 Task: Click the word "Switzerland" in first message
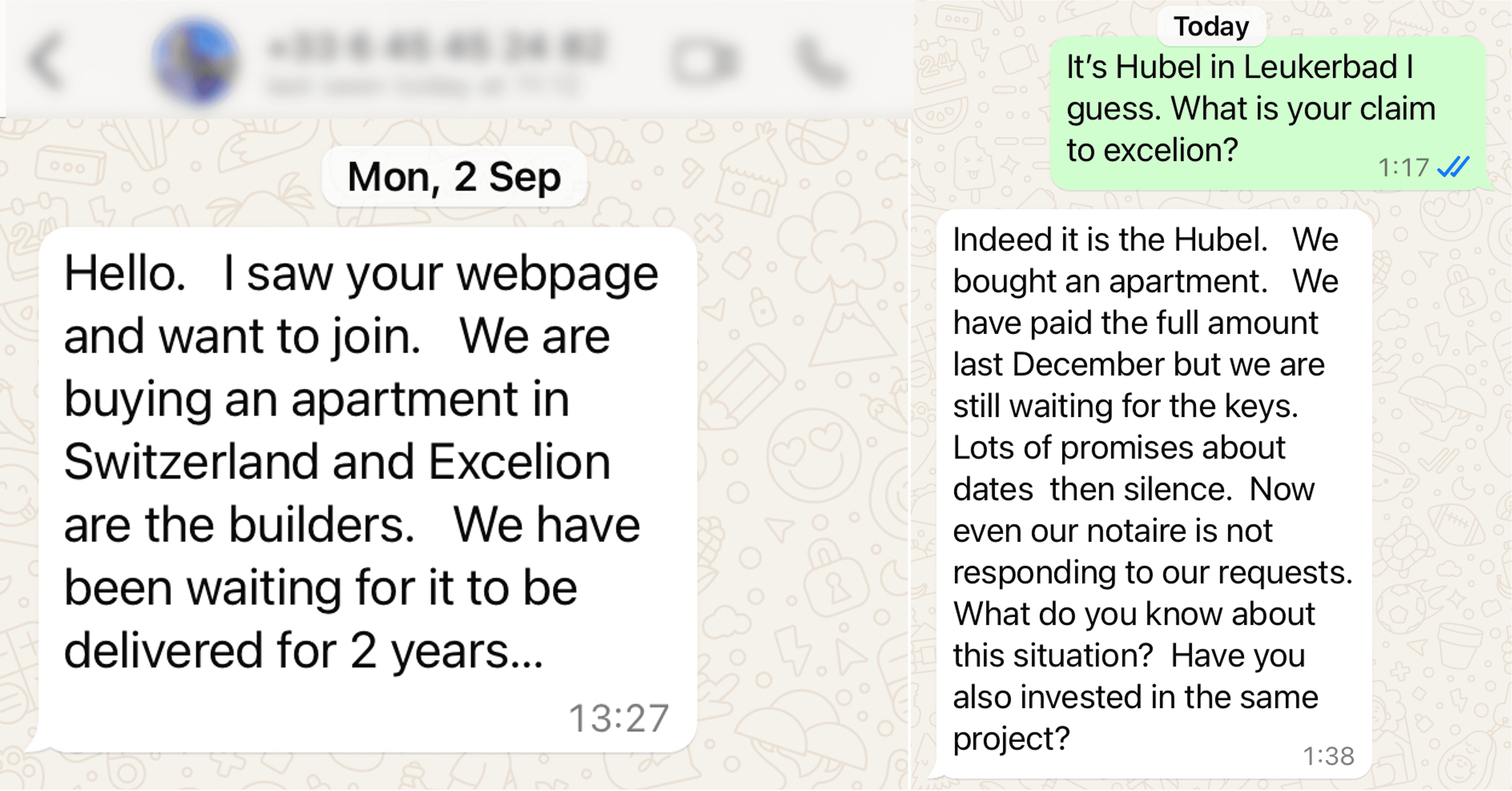pyautogui.click(x=191, y=462)
